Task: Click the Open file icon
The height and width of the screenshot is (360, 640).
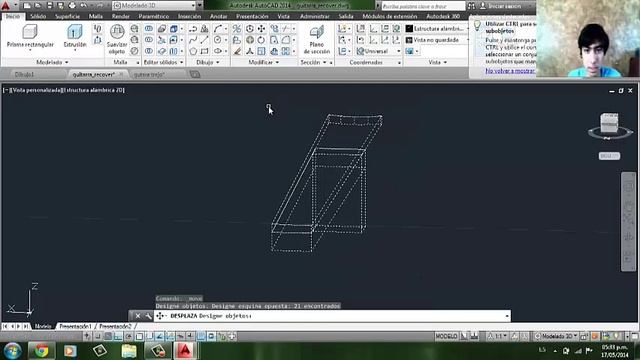Action: 38,6
